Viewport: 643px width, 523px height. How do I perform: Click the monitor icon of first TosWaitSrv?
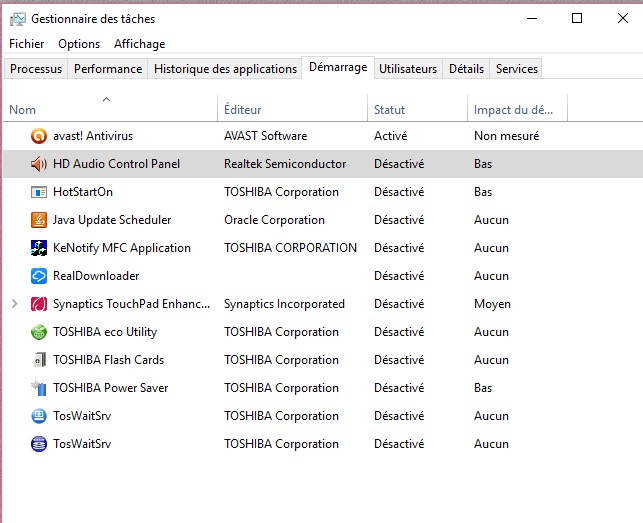coord(39,416)
